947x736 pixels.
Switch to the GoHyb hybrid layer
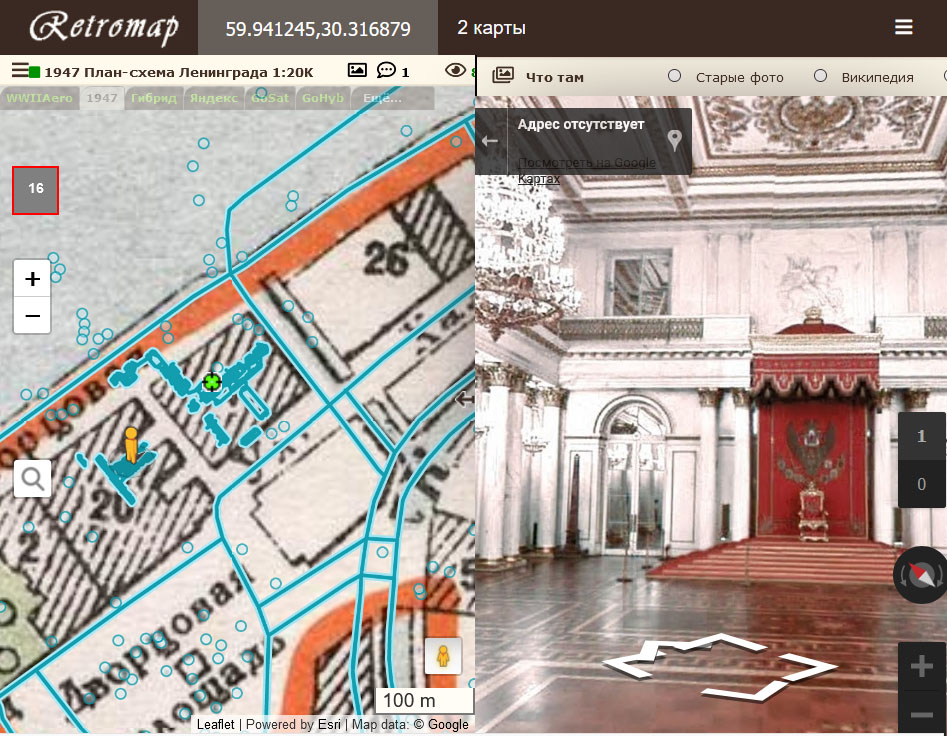tap(321, 98)
